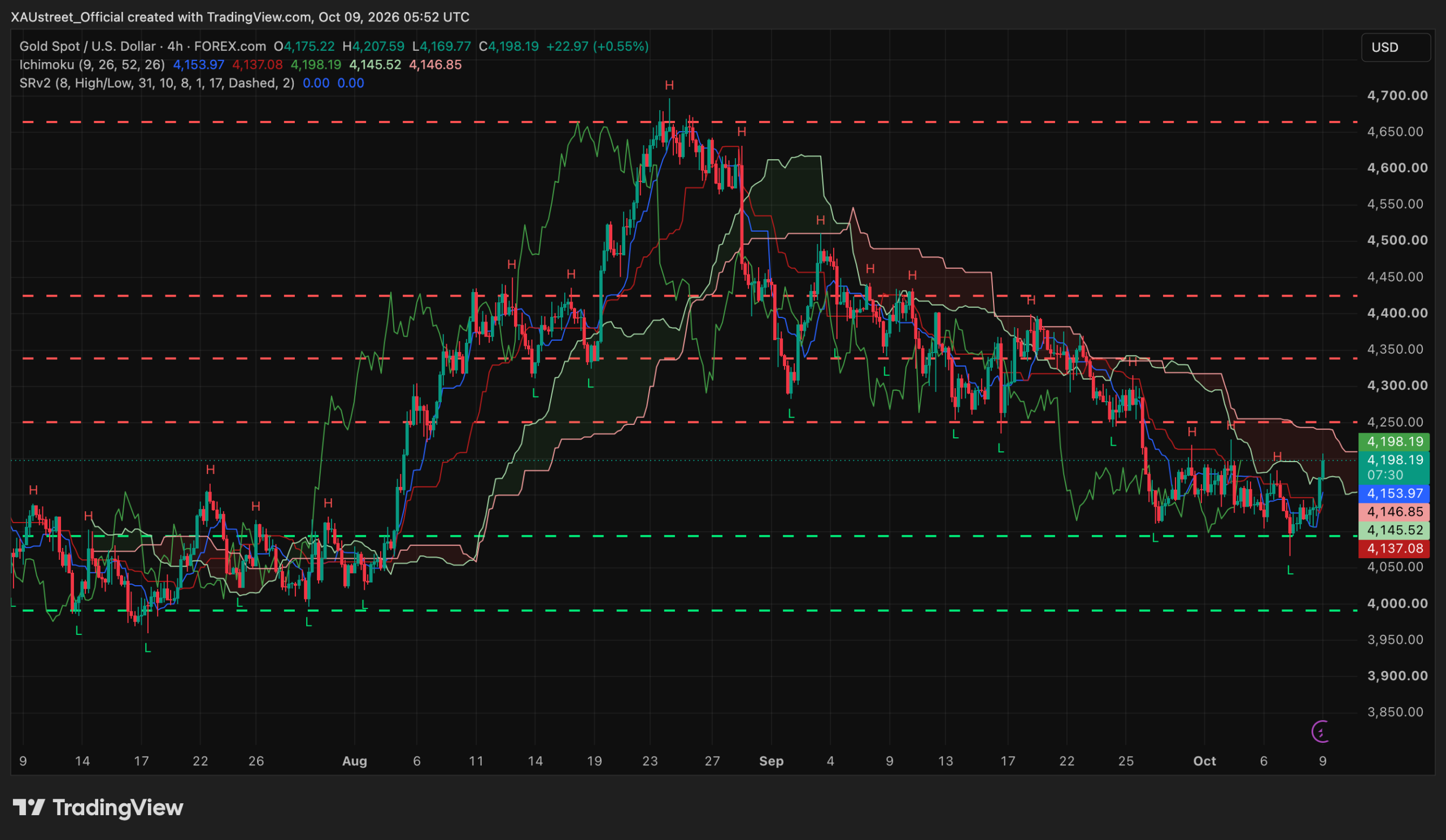
Task: Click the FOREX.com source label
Action: pos(230,46)
